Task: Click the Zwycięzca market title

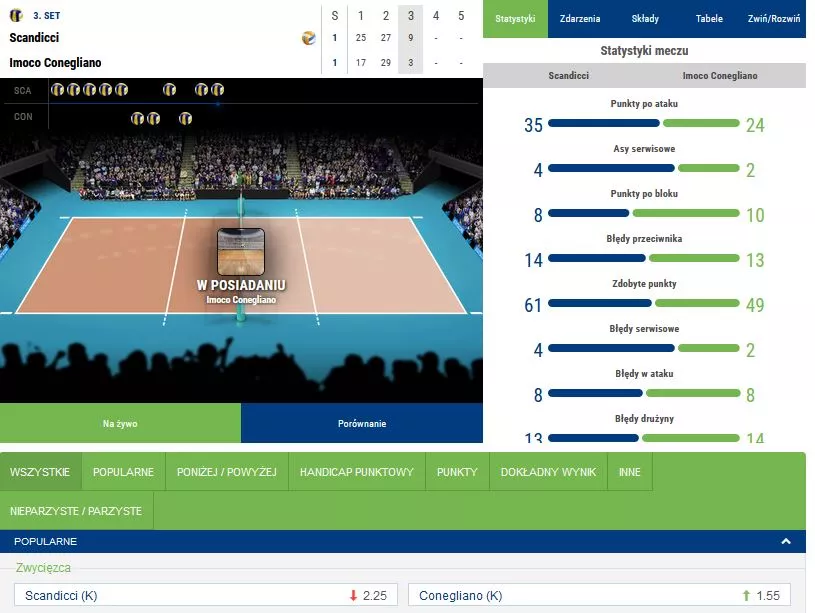Action: point(43,567)
